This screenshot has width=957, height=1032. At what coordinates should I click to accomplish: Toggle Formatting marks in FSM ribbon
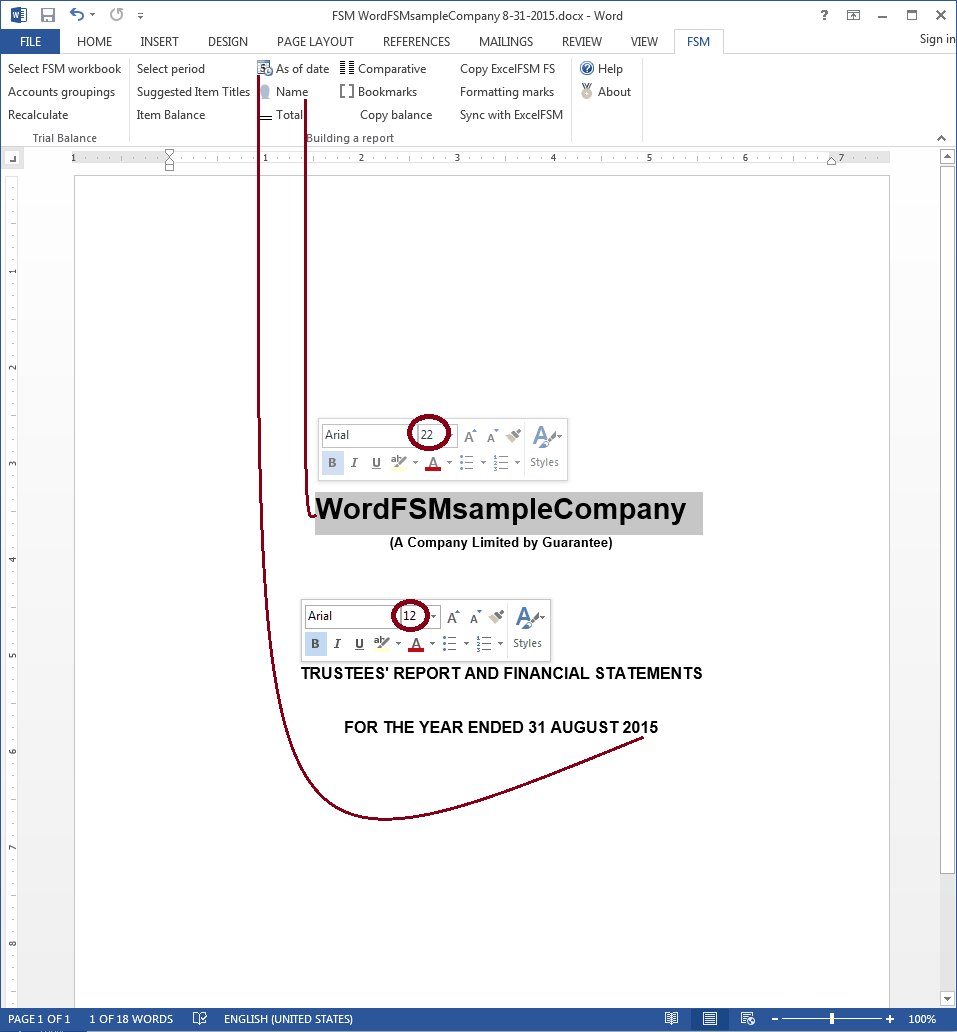pyautogui.click(x=507, y=91)
